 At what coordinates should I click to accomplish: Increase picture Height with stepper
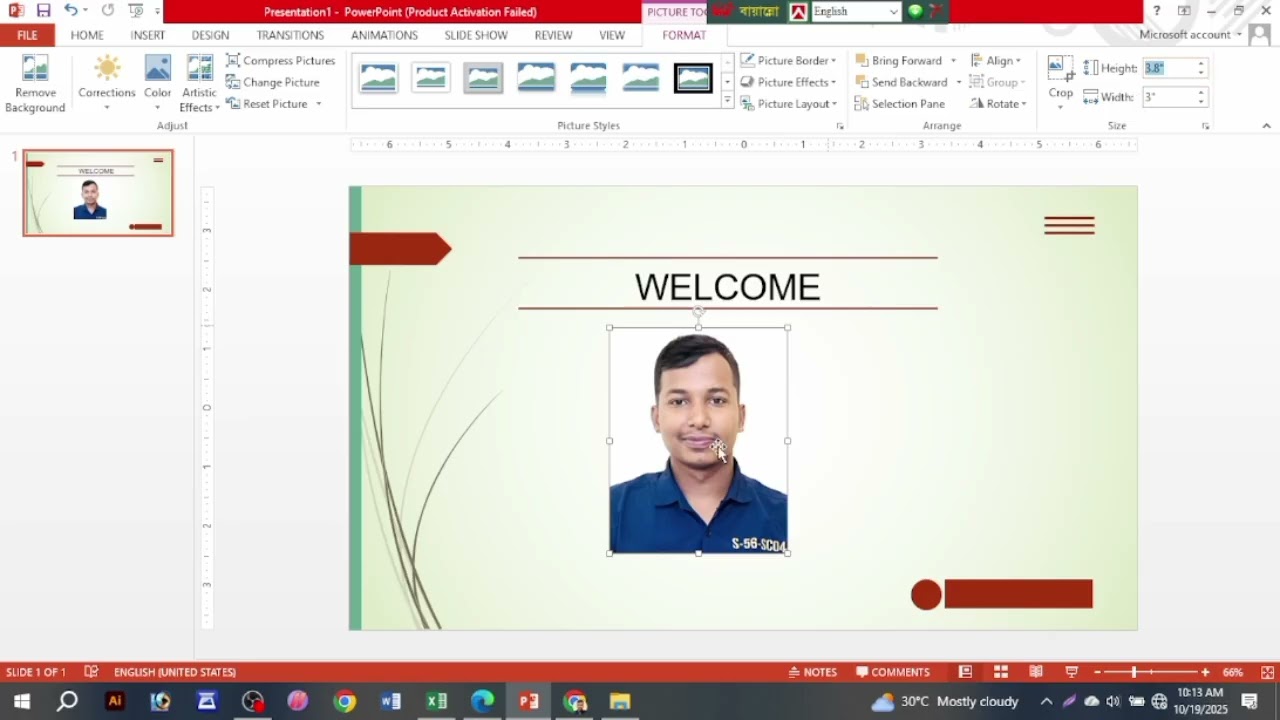1201,64
